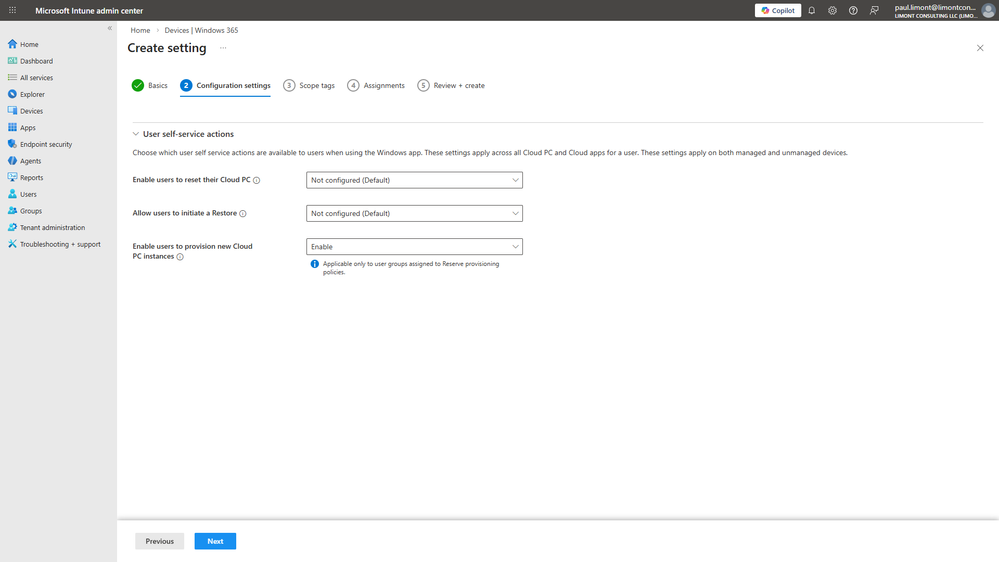
Task: Click the Apps icon in sidebar
Action: point(12,127)
